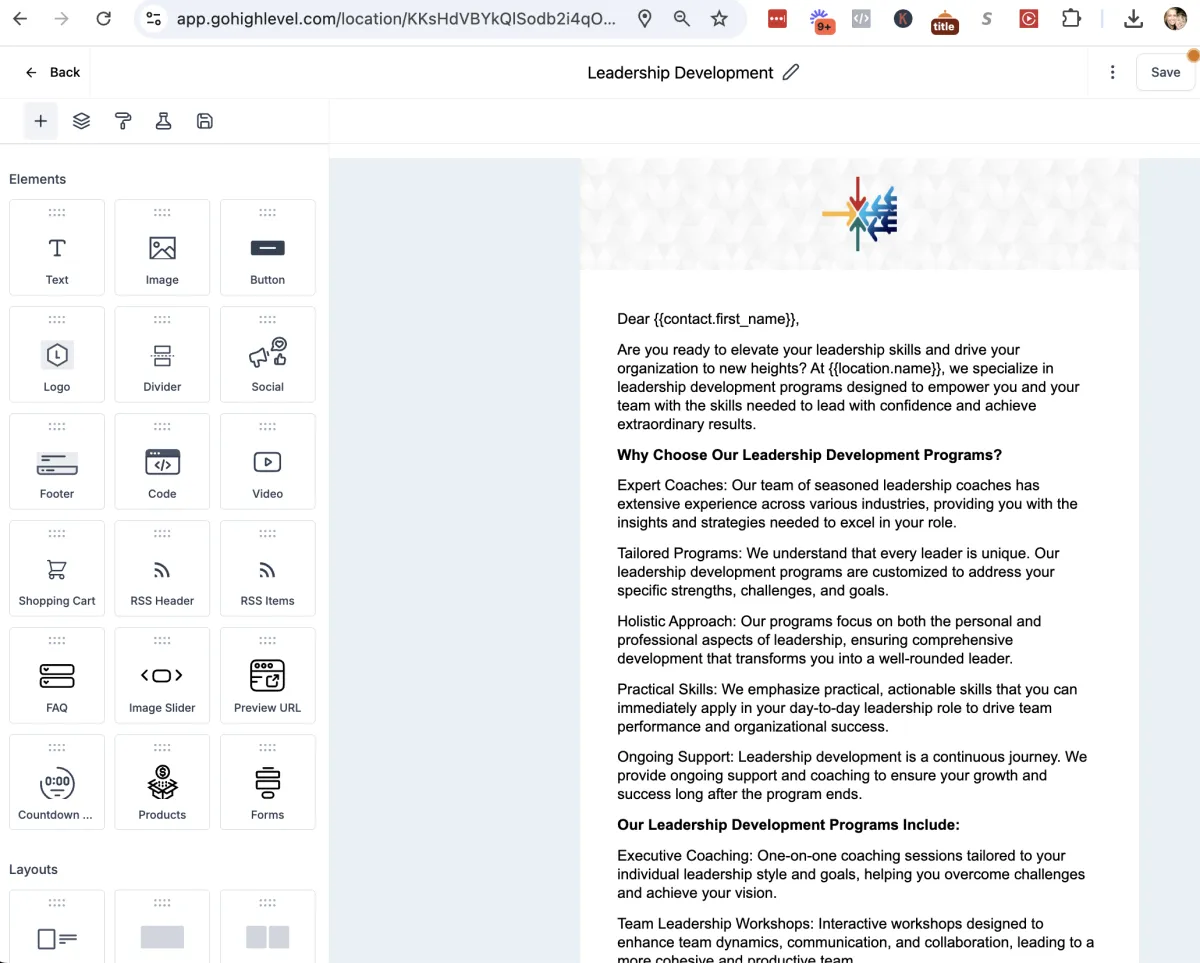Select the text-with-image layout

57,927
